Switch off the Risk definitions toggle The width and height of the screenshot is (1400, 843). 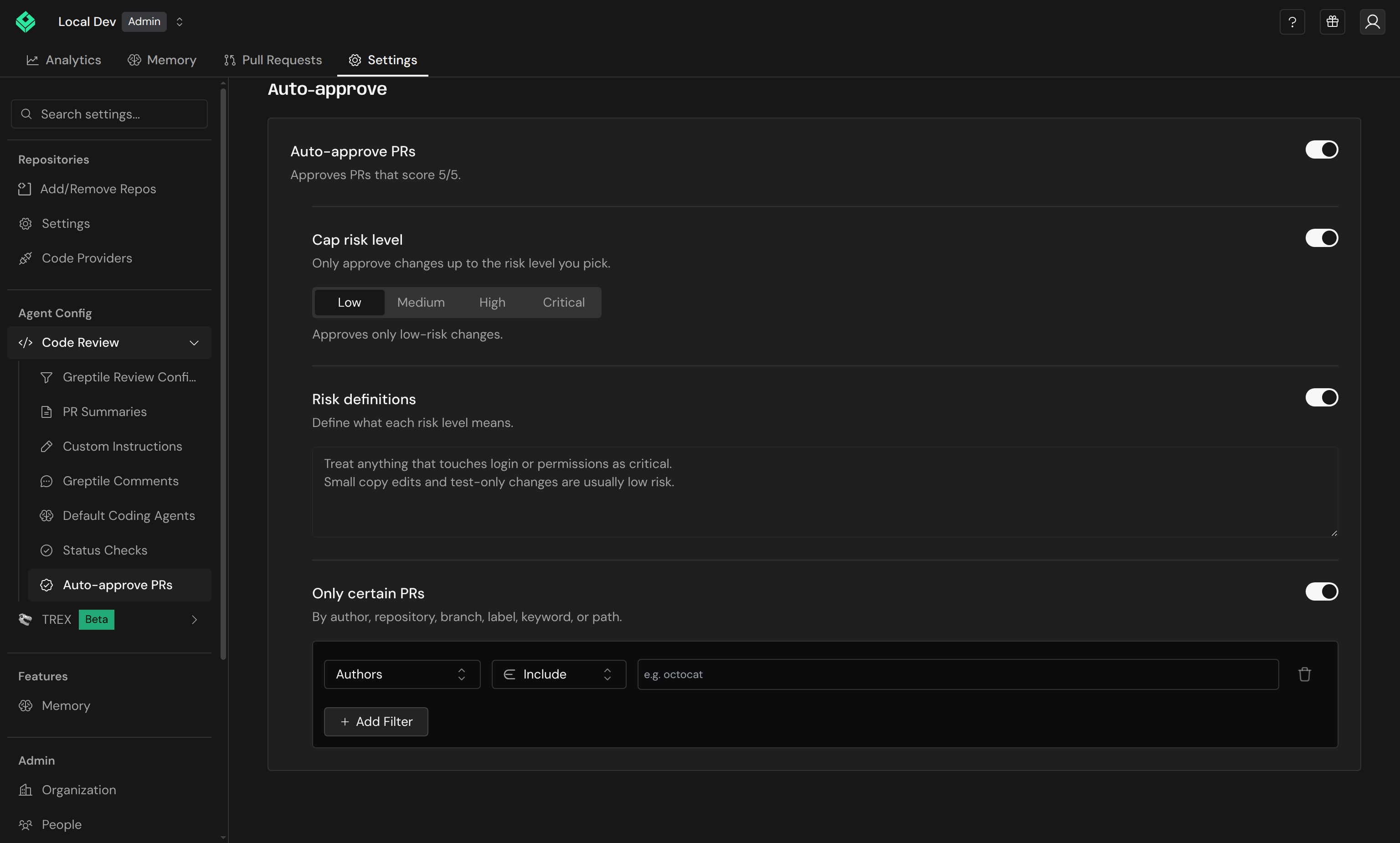click(x=1322, y=398)
